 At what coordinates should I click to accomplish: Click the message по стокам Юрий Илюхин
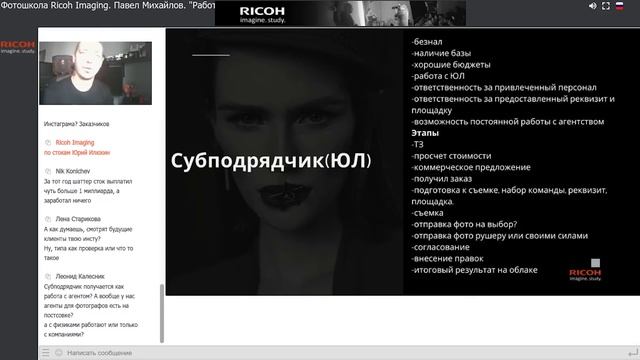tap(77, 152)
